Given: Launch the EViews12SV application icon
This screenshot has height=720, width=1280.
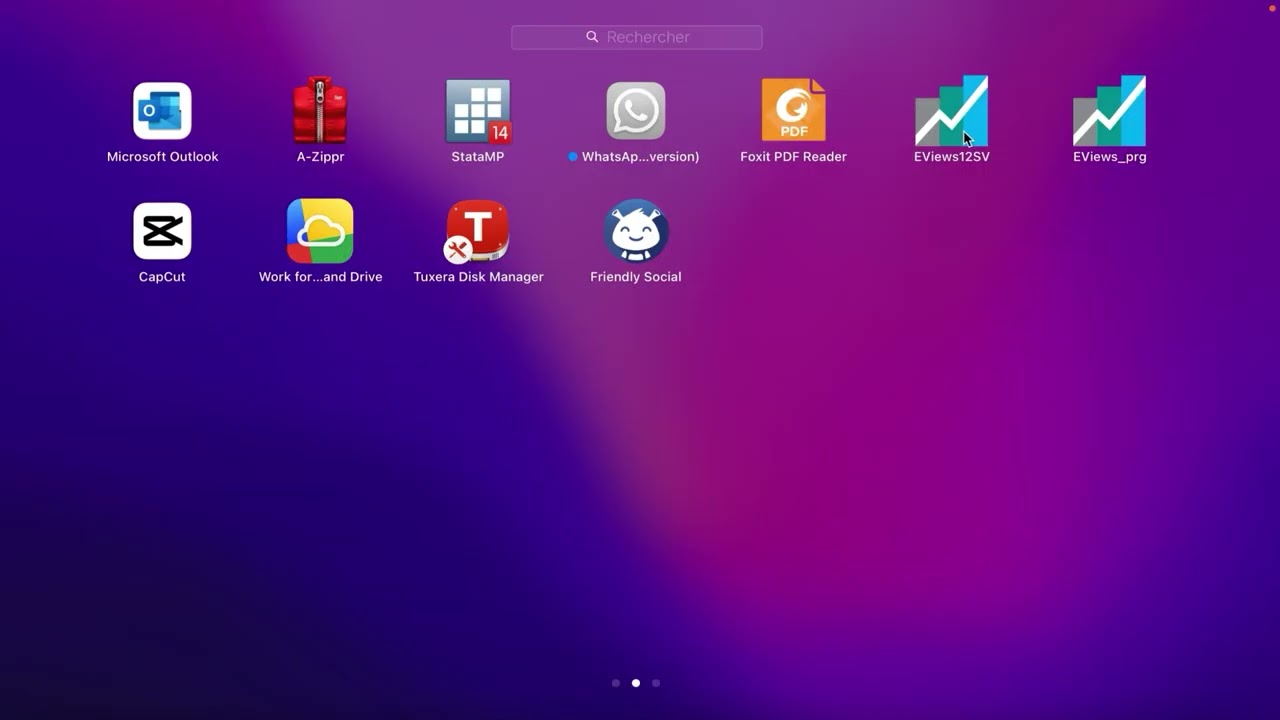Looking at the screenshot, I should coord(951,111).
